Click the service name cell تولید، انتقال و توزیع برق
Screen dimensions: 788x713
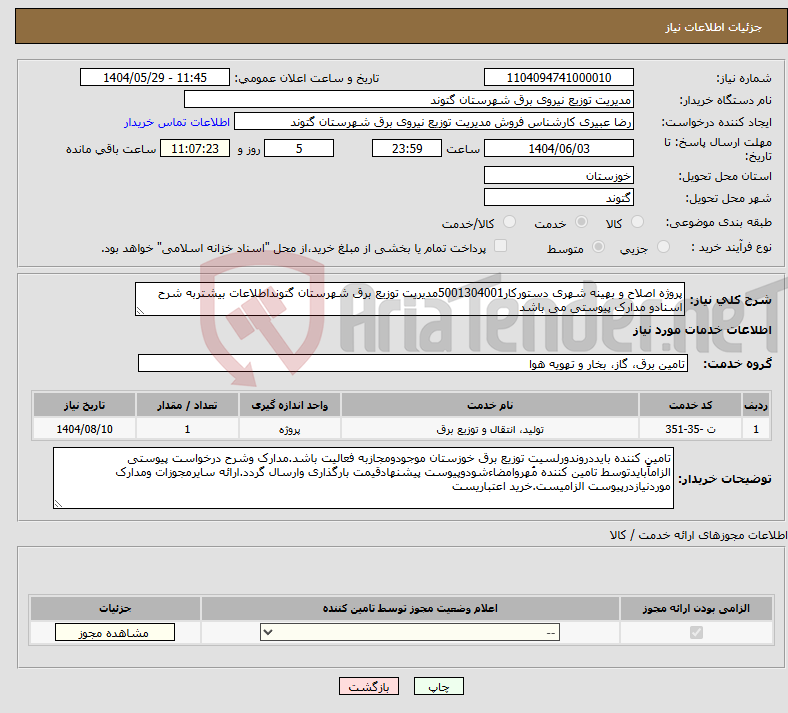pyautogui.click(x=489, y=429)
